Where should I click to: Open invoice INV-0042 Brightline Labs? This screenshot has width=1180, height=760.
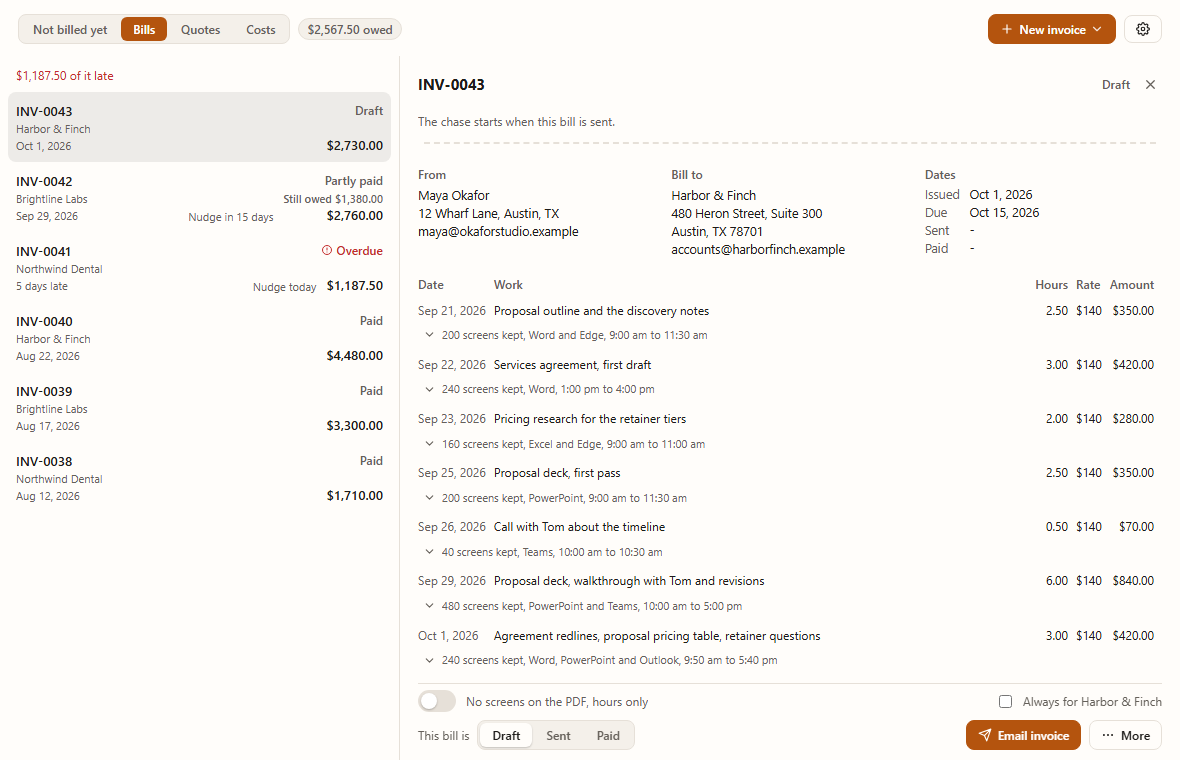coord(199,198)
